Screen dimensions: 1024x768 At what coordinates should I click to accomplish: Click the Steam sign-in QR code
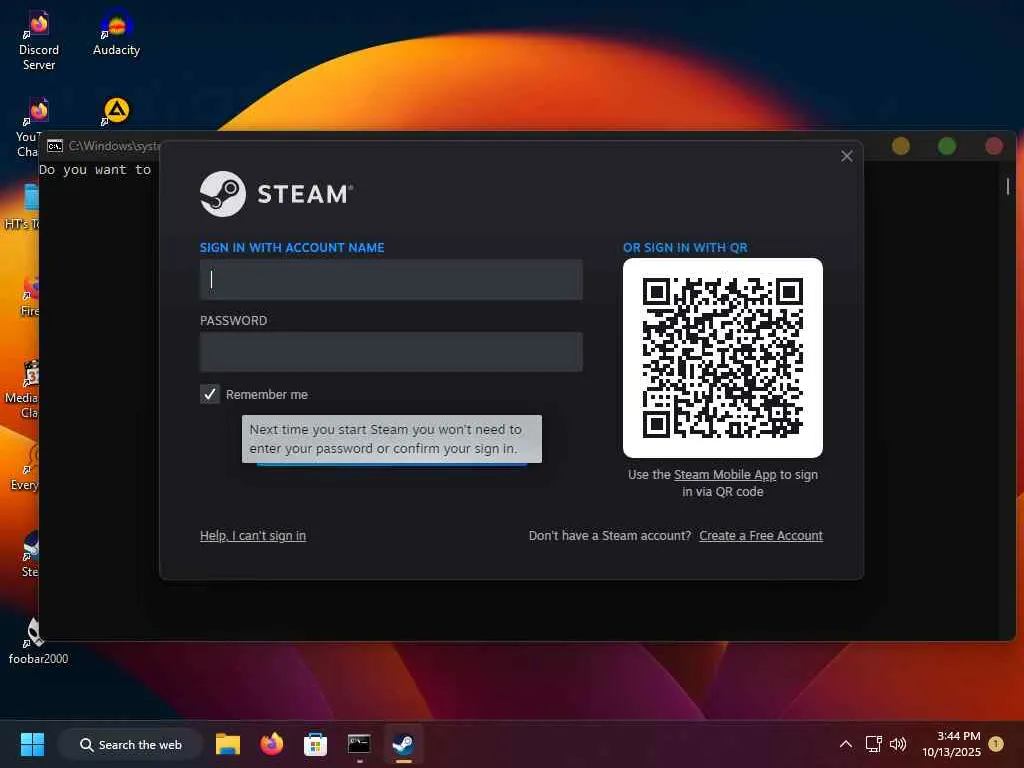coord(722,357)
